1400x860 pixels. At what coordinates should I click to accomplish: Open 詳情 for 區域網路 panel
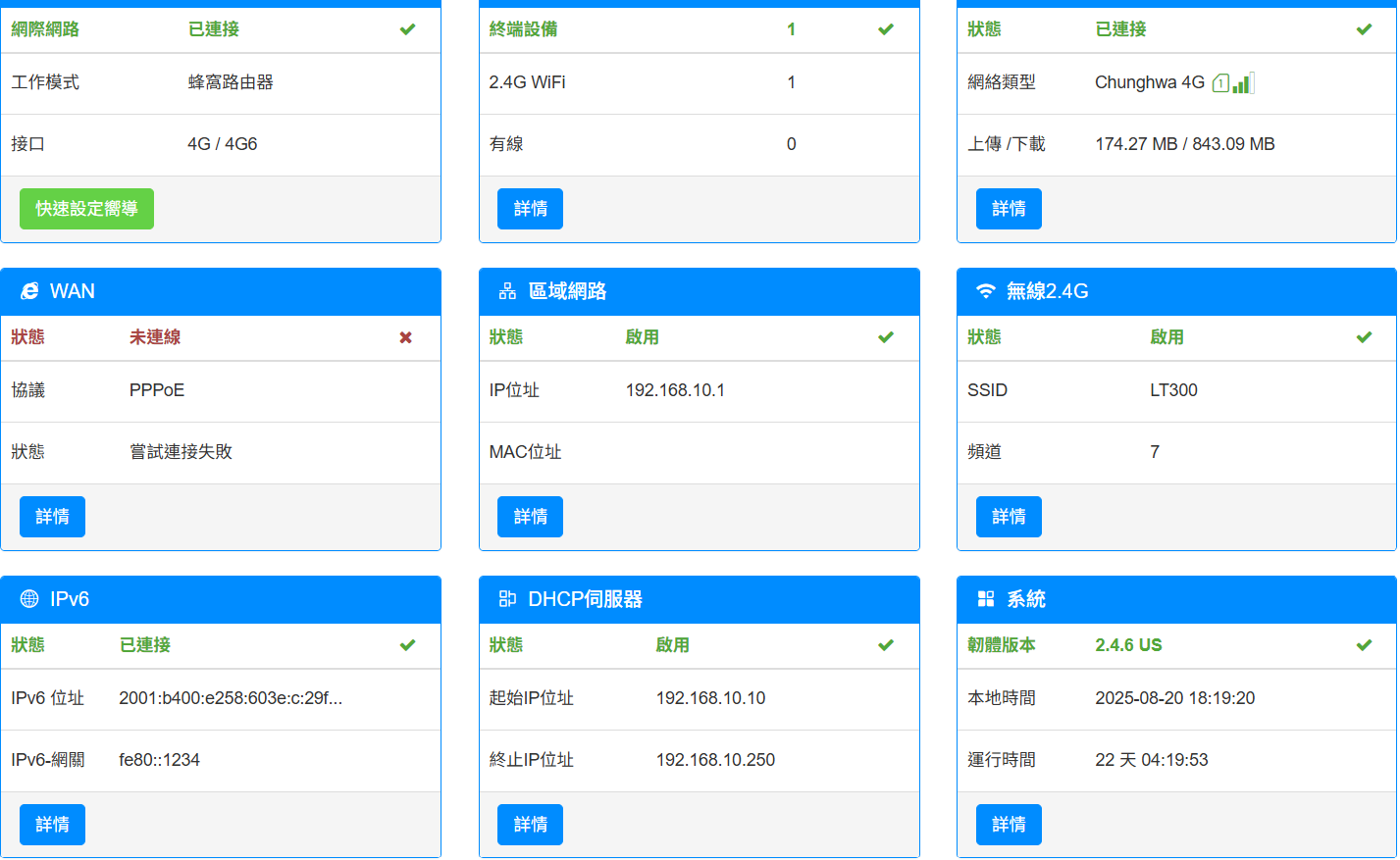[530, 517]
